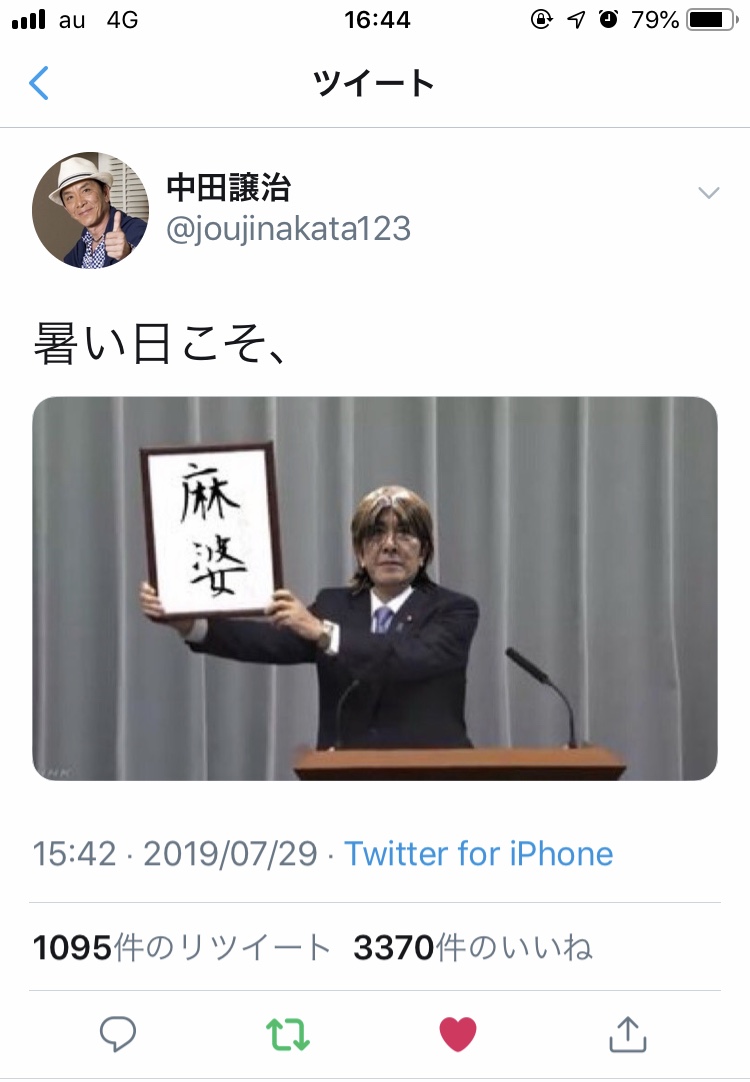Open 中田譲治 profile avatar
This screenshot has height=1082, width=750.
coord(90,210)
